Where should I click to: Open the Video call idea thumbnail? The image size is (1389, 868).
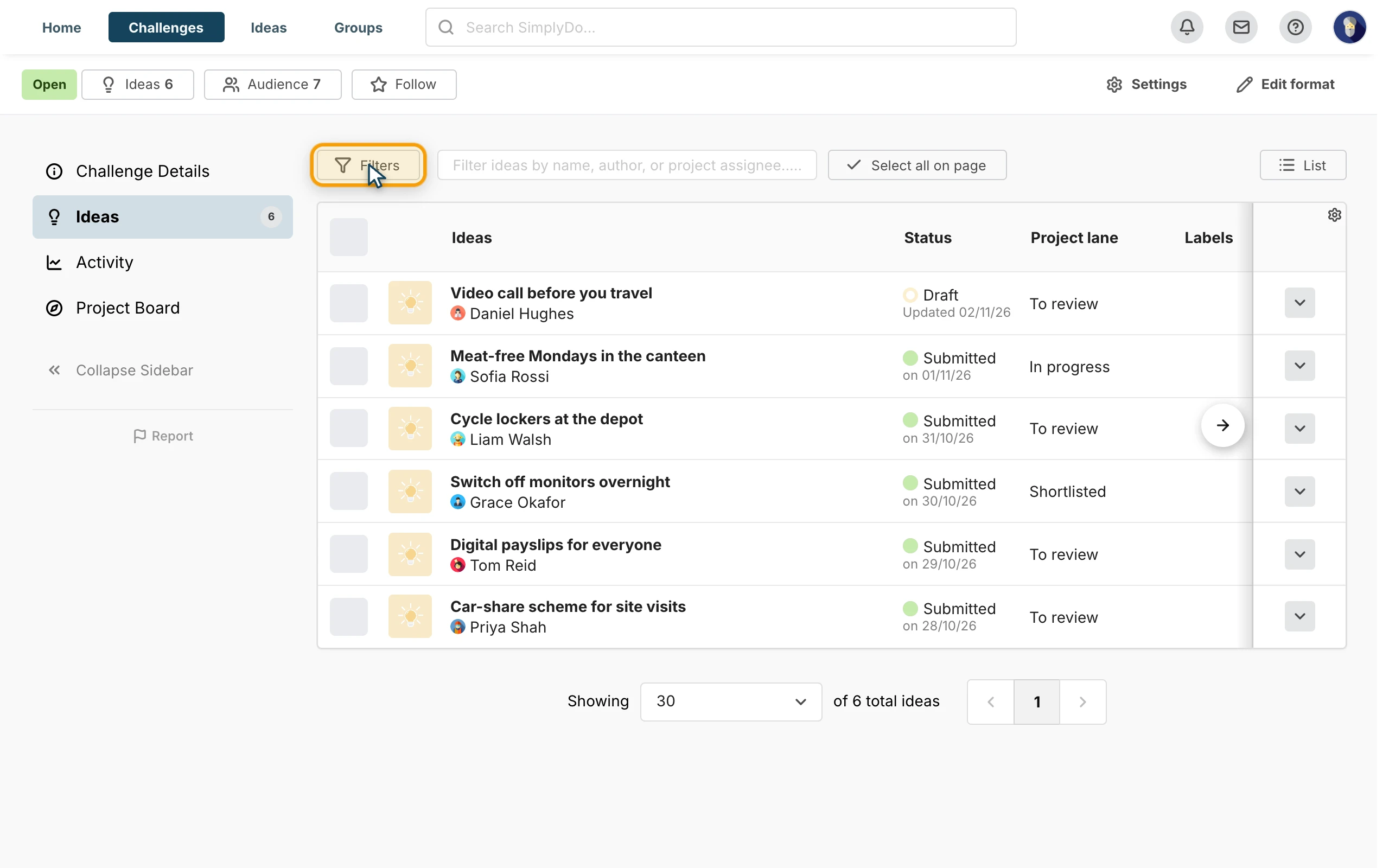tap(410, 303)
